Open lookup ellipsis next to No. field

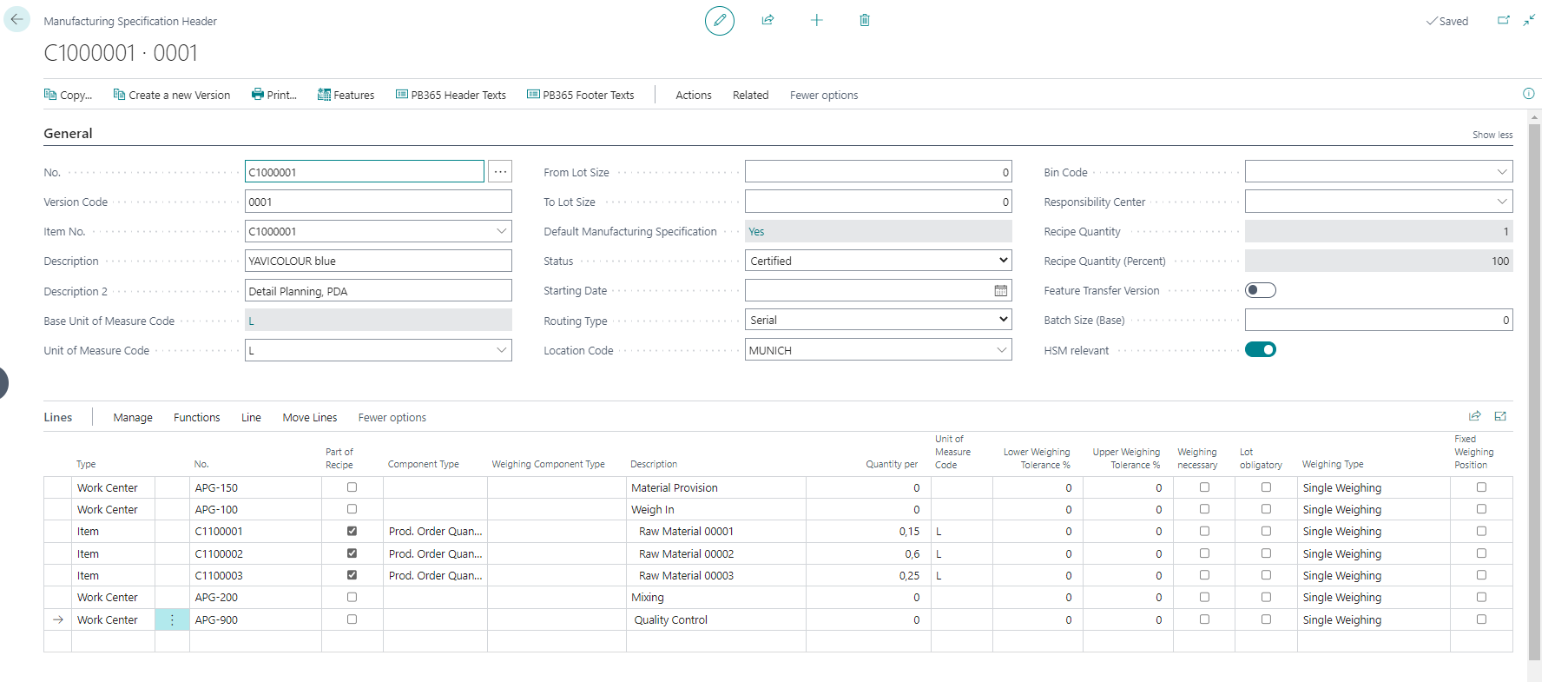(500, 172)
